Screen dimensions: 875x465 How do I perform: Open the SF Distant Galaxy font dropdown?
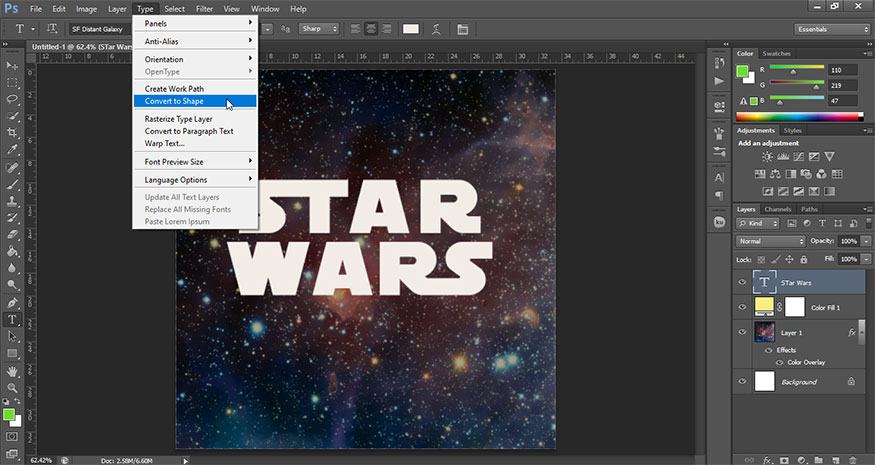[x=100, y=29]
